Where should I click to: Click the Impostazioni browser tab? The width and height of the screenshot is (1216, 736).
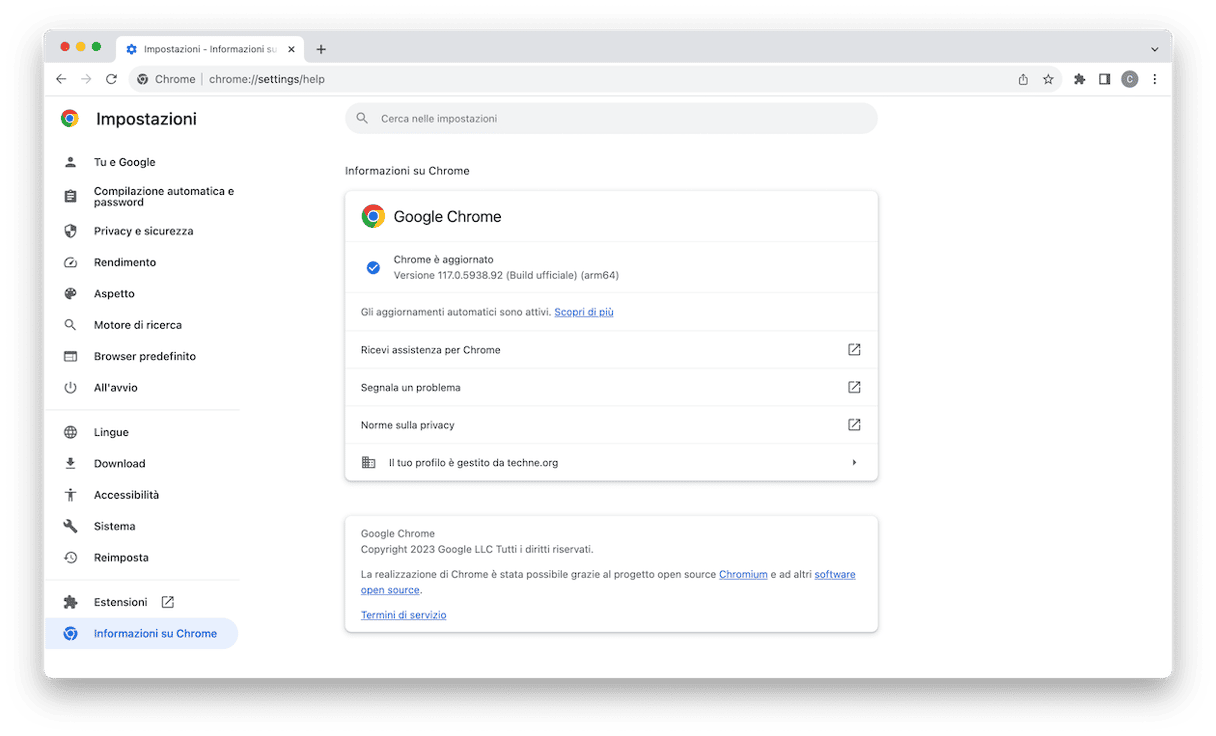[x=211, y=49]
